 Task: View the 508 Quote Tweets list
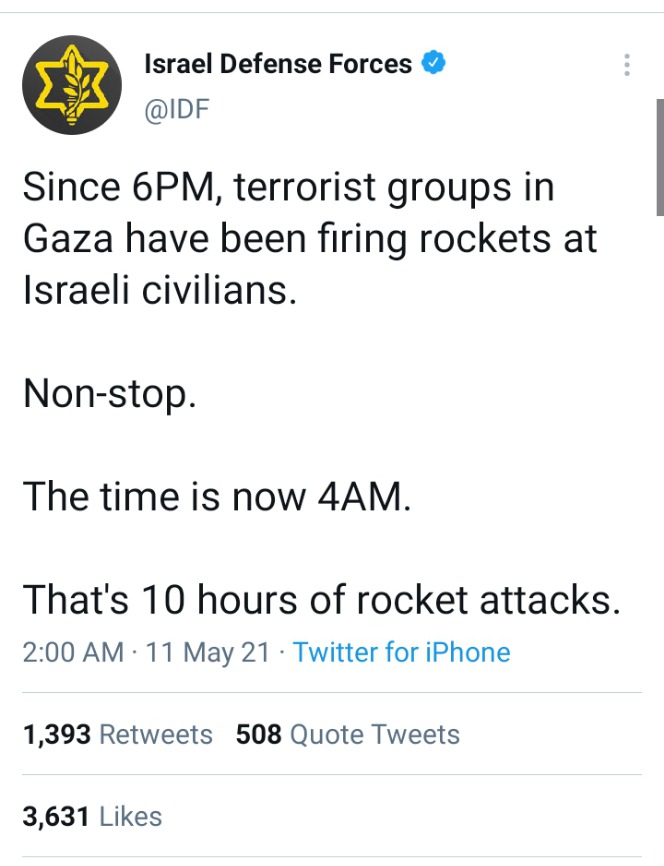[x=348, y=735]
